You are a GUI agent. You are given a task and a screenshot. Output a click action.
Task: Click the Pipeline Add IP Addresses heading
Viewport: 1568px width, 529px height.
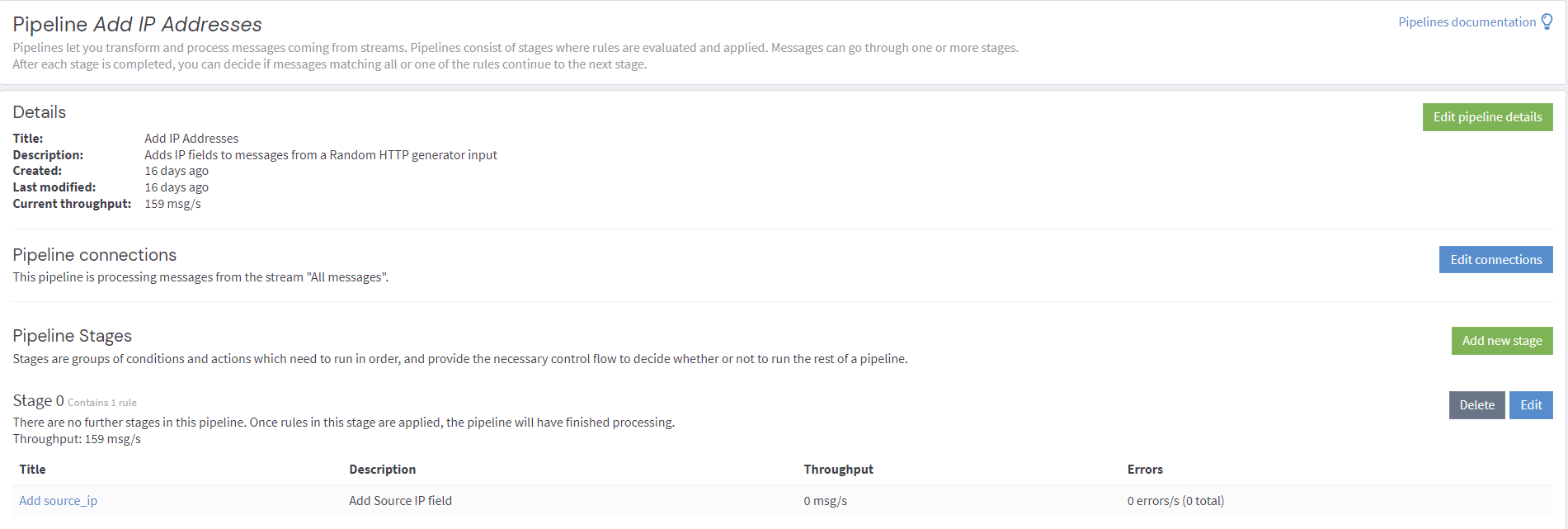pyautogui.click(x=137, y=25)
